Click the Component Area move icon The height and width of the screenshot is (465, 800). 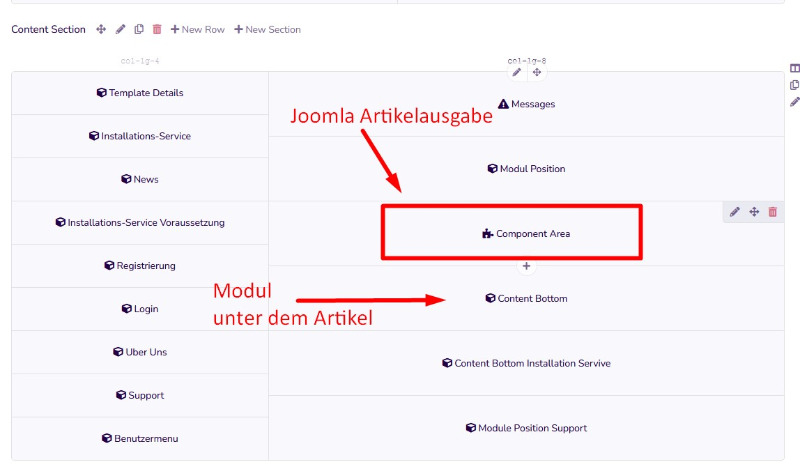point(754,212)
